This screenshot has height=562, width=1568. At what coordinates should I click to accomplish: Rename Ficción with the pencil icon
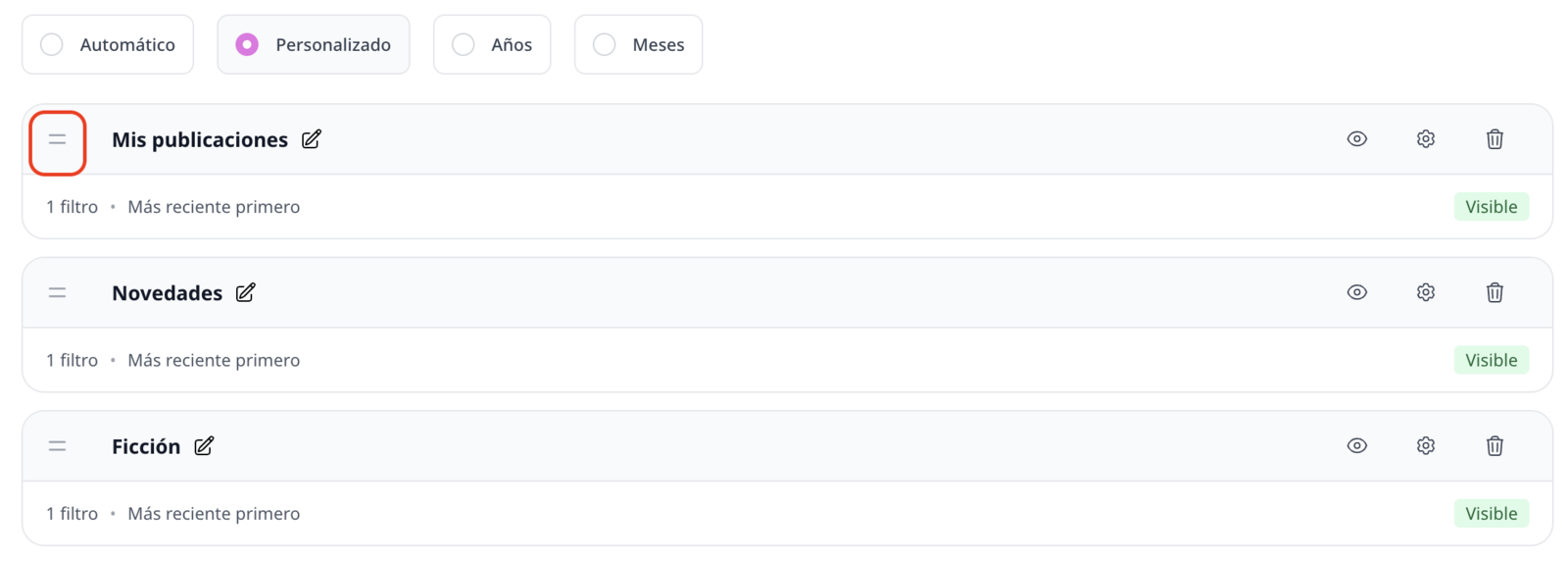click(x=204, y=446)
